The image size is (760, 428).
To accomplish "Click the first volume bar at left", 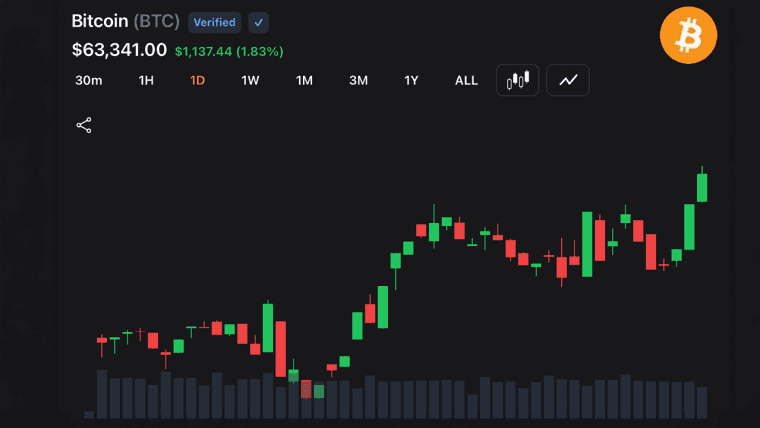I will click(89, 414).
